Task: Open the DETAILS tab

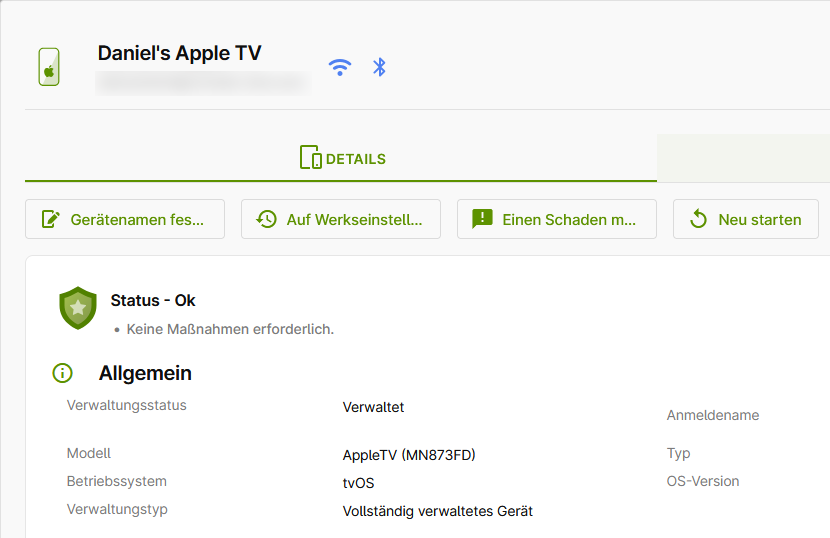Action: coord(342,159)
